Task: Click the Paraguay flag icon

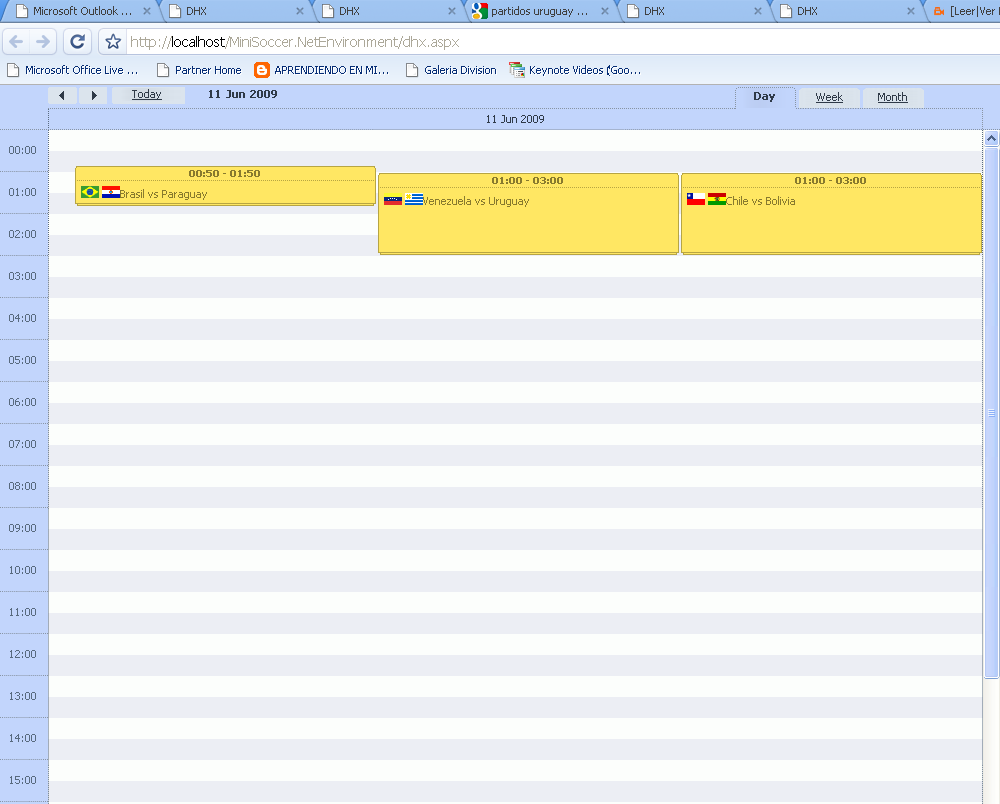Action: click(111, 192)
